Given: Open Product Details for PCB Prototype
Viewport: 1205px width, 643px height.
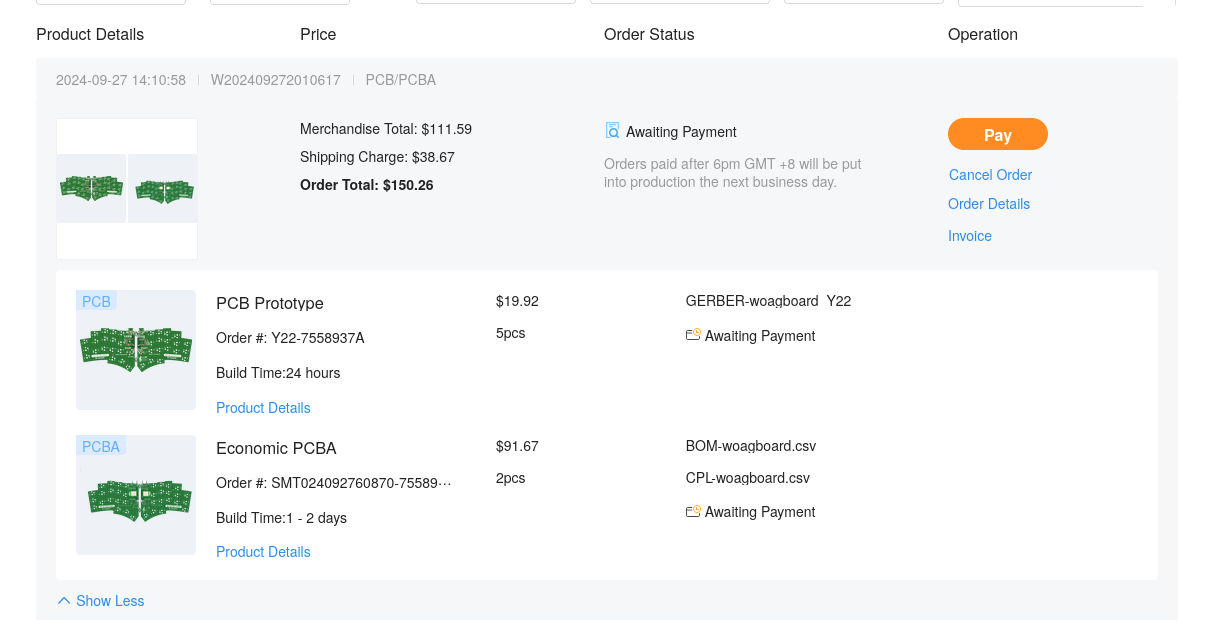Looking at the screenshot, I should coord(263,408).
